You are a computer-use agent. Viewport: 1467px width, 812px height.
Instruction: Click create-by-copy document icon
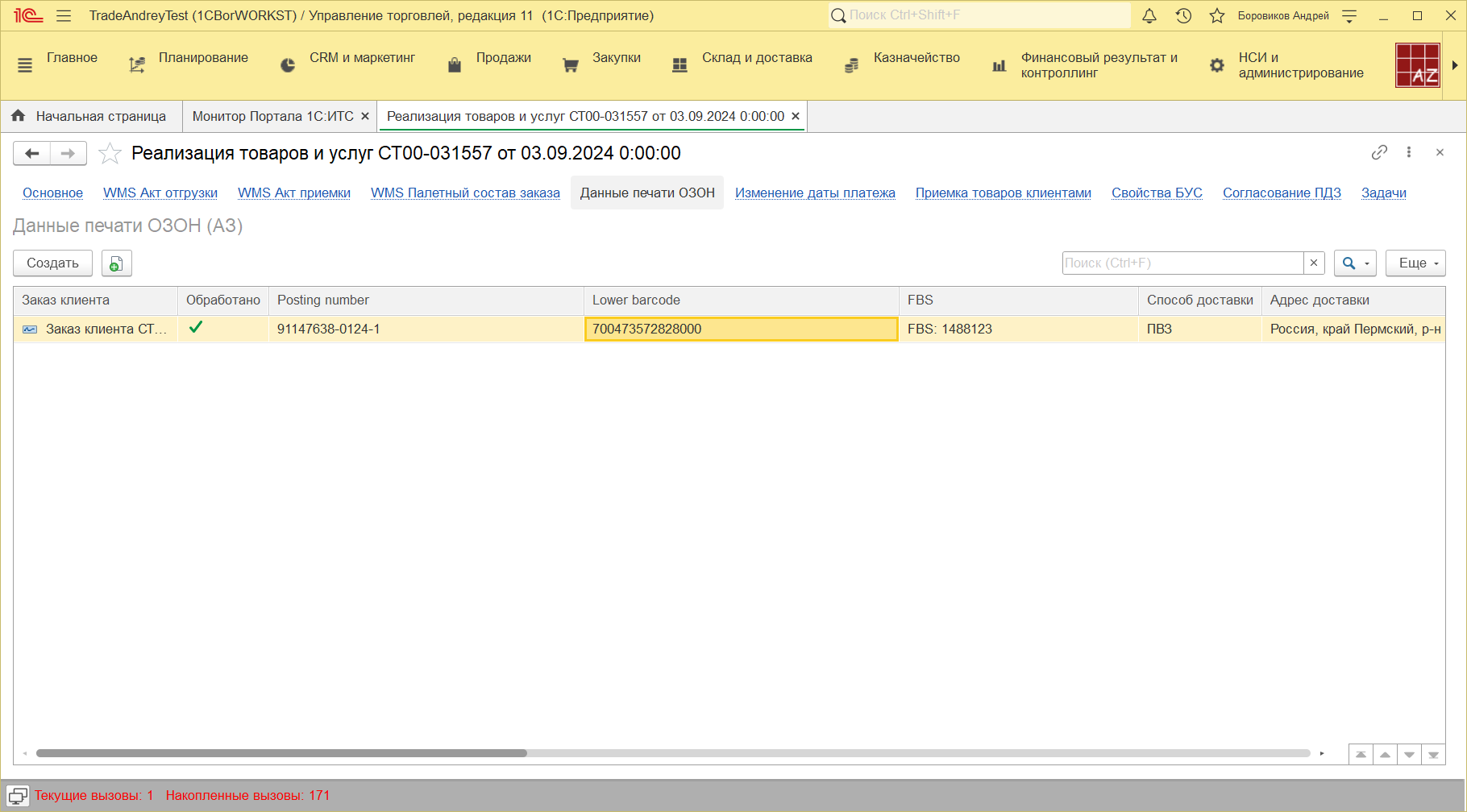116,263
